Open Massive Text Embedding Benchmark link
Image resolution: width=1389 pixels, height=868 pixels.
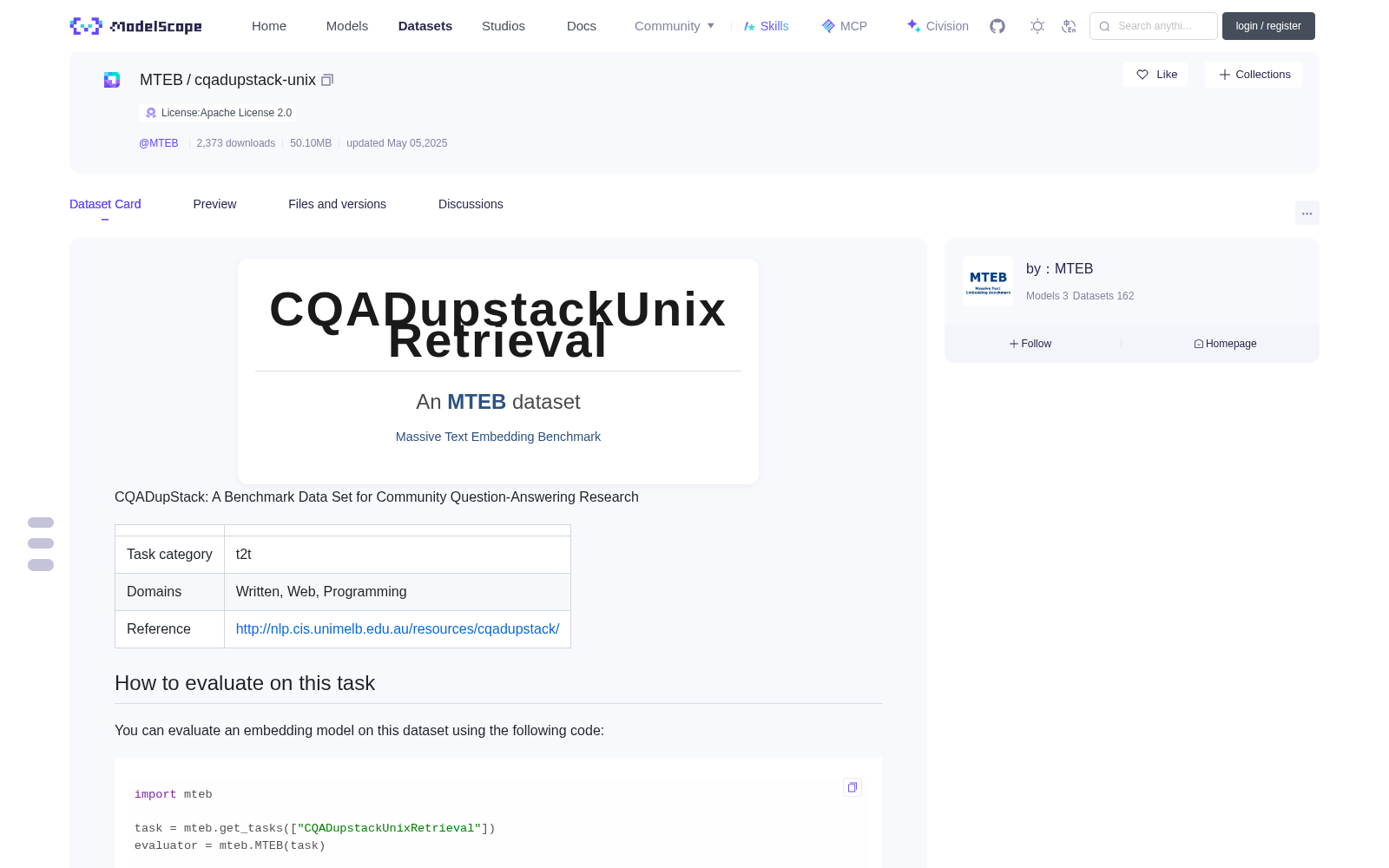(x=498, y=437)
